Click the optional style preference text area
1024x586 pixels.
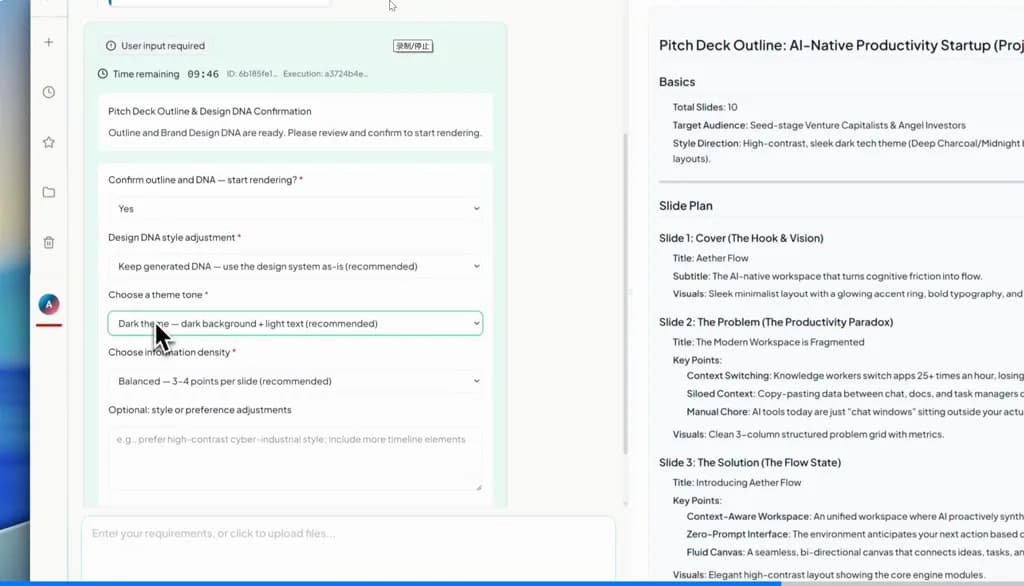295,459
